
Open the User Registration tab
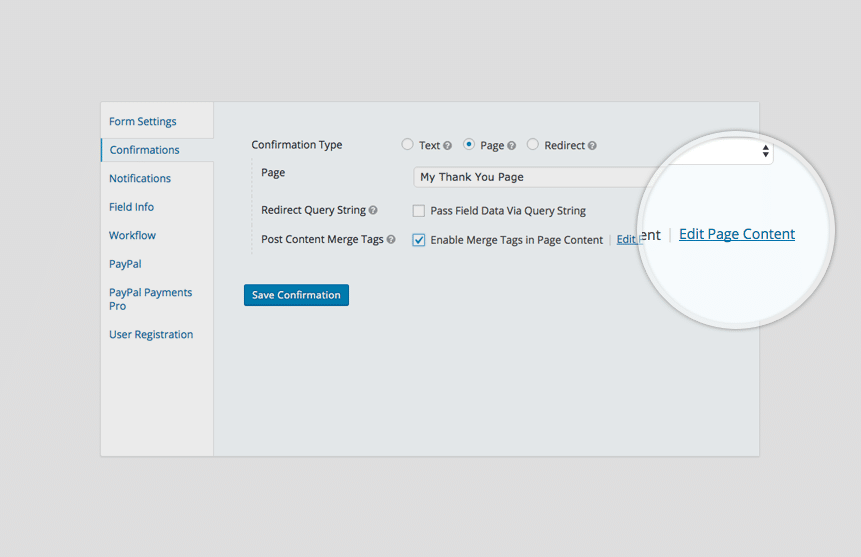(x=151, y=335)
